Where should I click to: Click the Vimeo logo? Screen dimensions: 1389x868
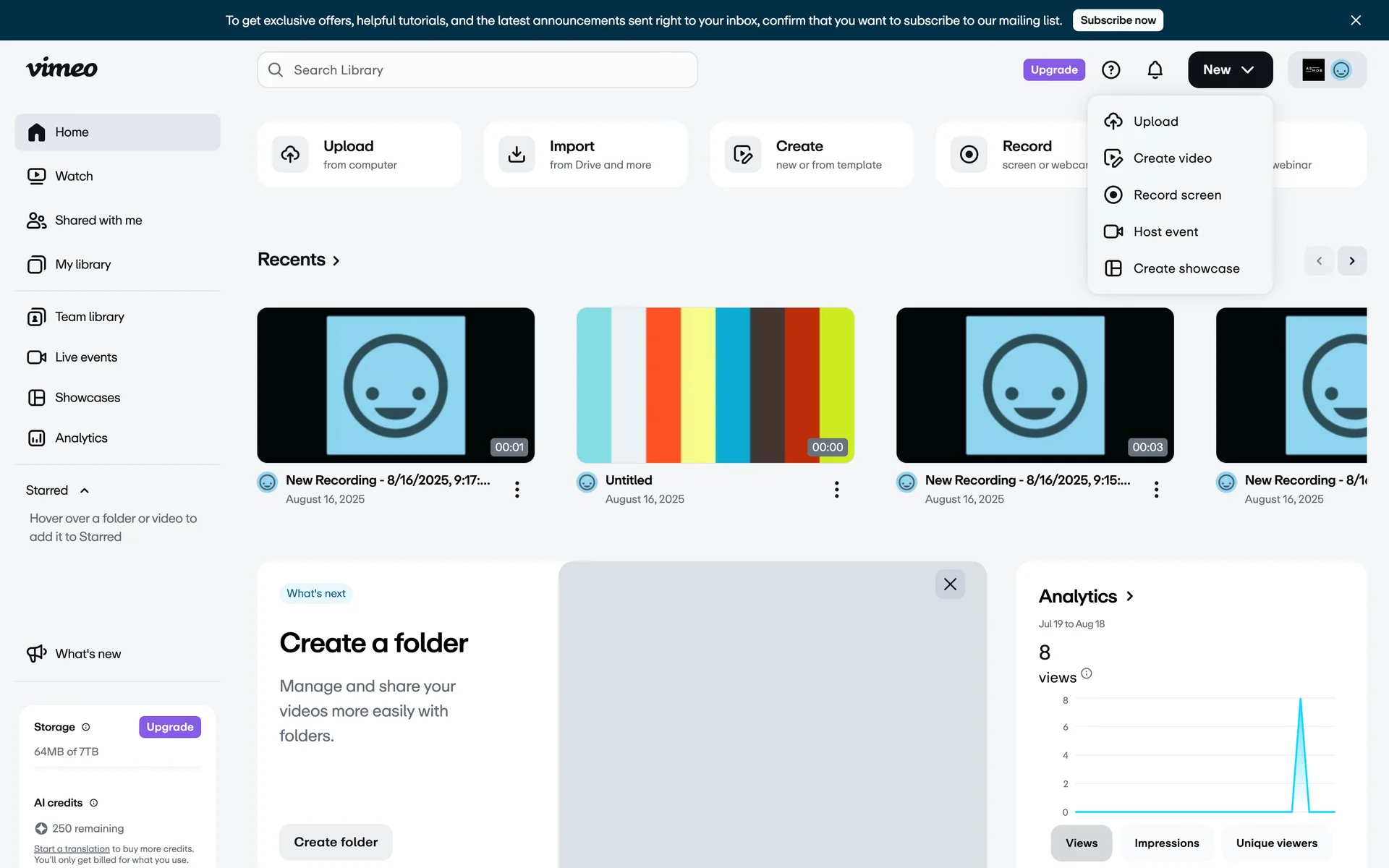61,68
